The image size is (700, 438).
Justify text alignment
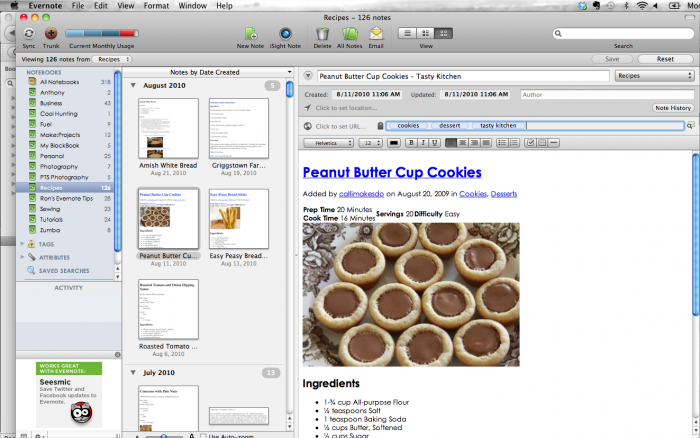pyautogui.click(x=486, y=143)
